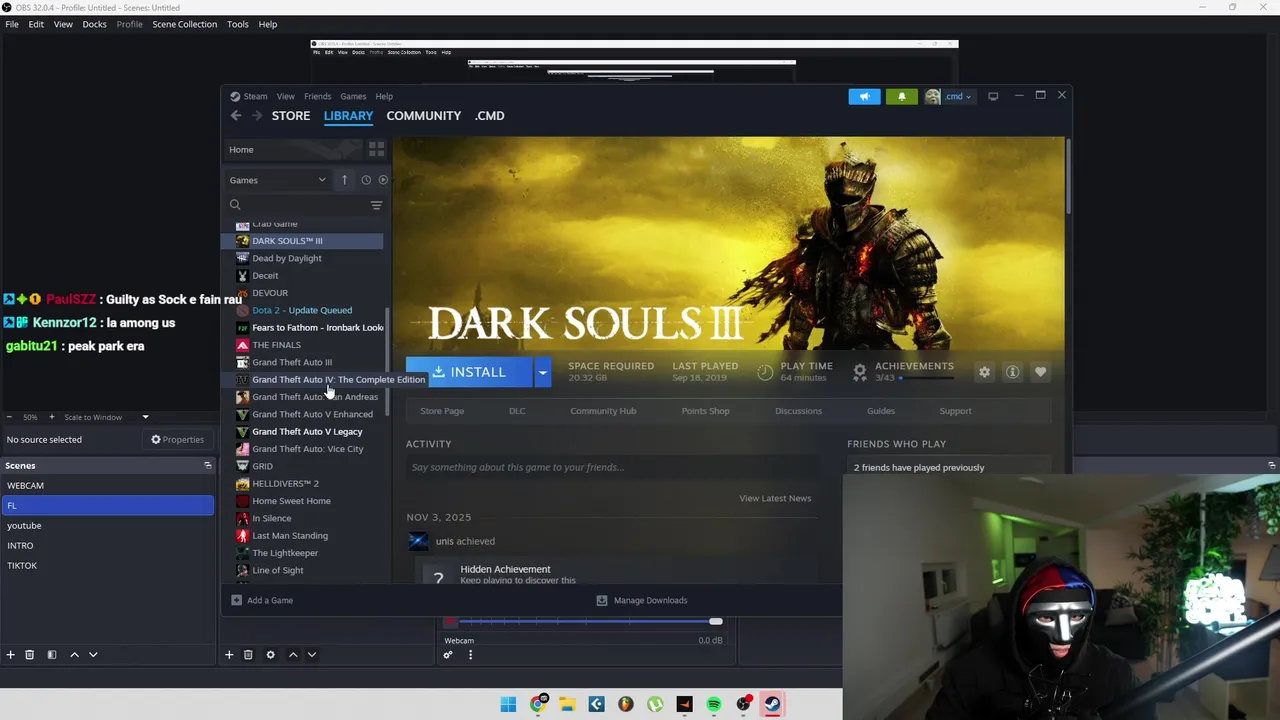Image resolution: width=1280 pixels, height=720 pixels.
Task: Open audio mixer three-dot menu
Action: coord(470,655)
